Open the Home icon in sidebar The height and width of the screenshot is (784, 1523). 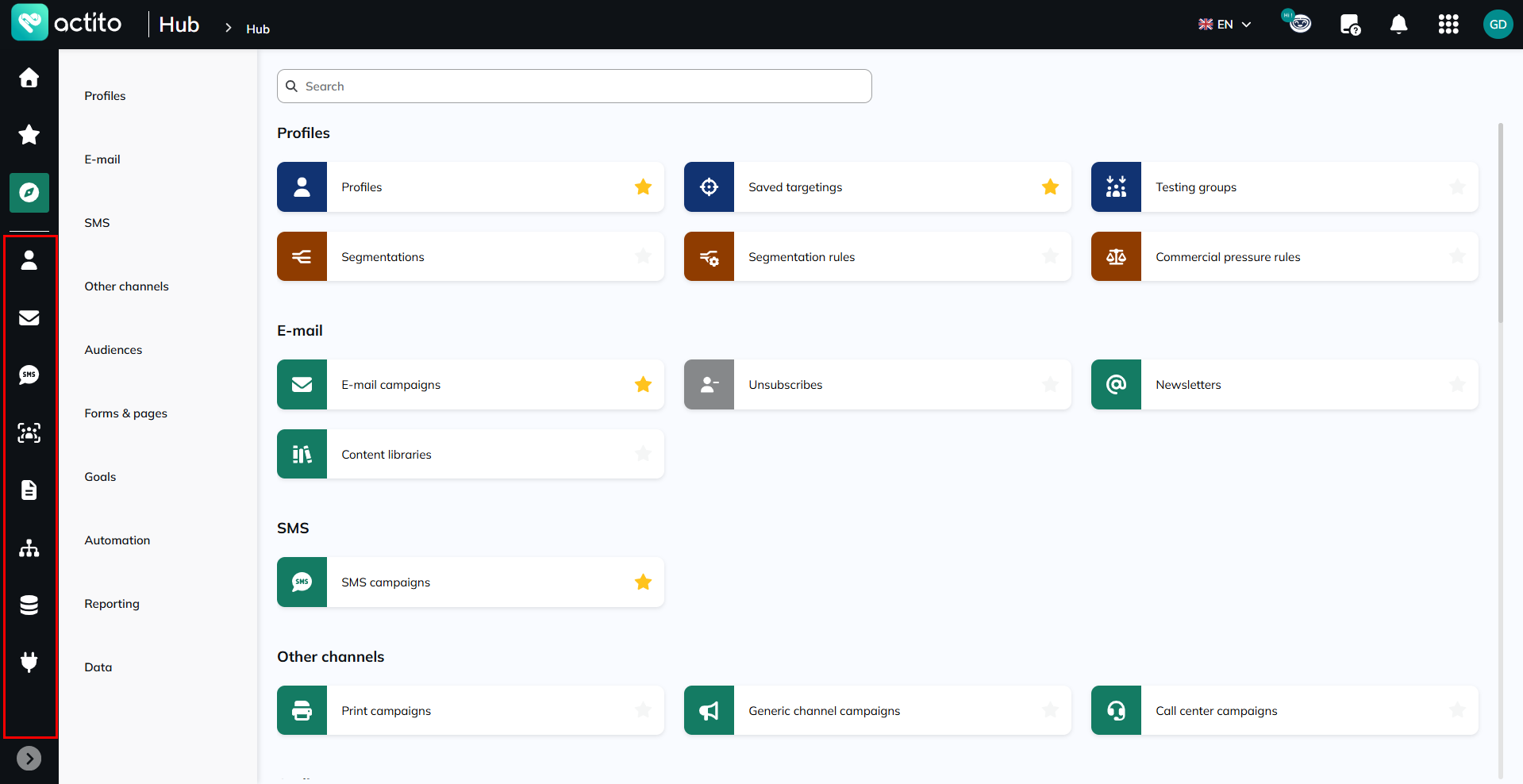[x=29, y=78]
